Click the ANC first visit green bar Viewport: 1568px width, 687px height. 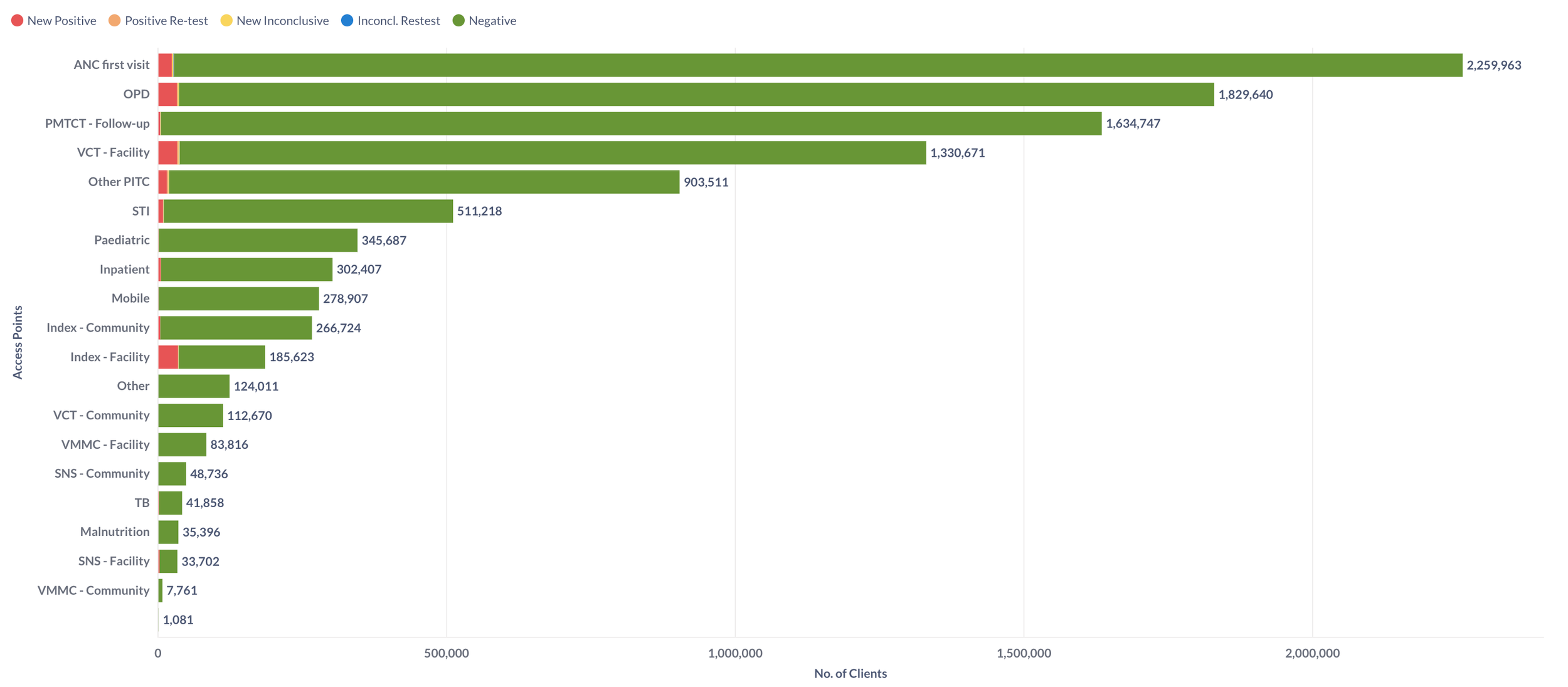(x=815, y=65)
